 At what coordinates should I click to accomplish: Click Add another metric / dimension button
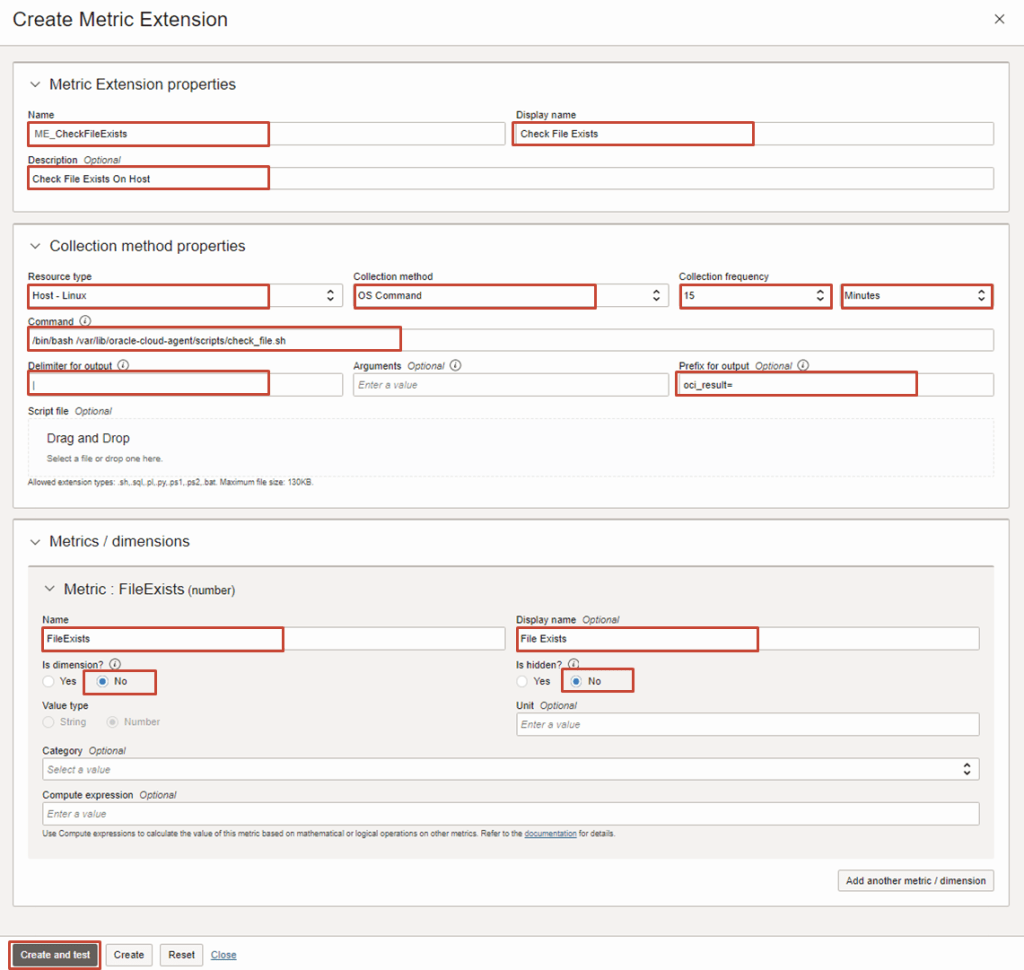click(915, 881)
